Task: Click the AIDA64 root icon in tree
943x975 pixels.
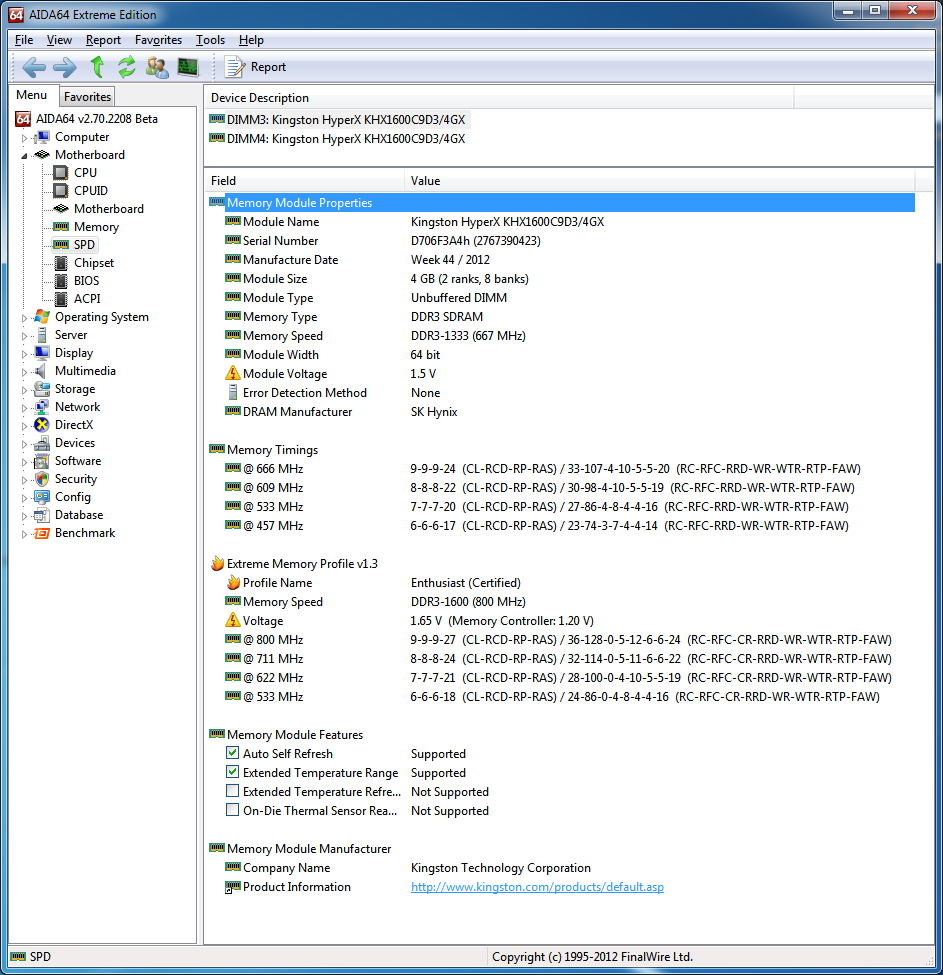Action: point(23,118)
